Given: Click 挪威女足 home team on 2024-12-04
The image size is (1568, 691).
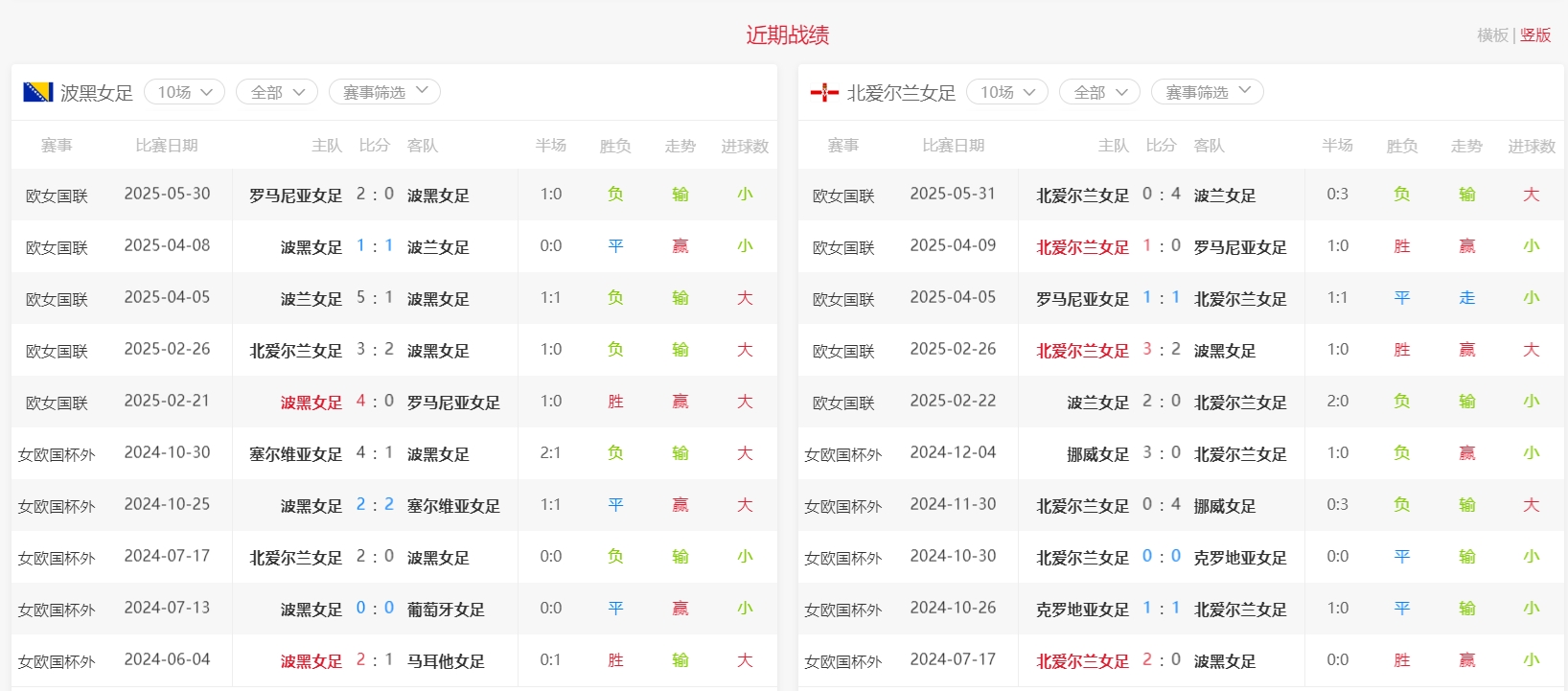Looking at the screenshot, I should click(1097, 454).
